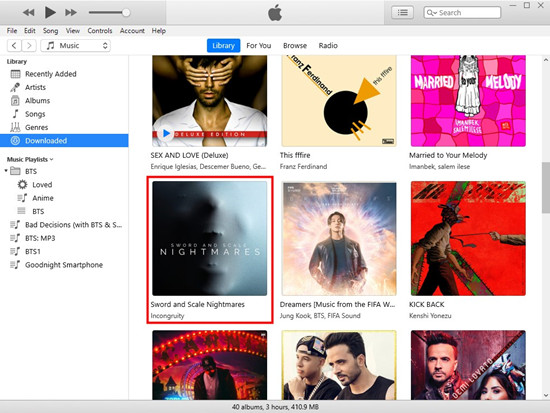Click the scrollbar down arrow

point(545,395)
